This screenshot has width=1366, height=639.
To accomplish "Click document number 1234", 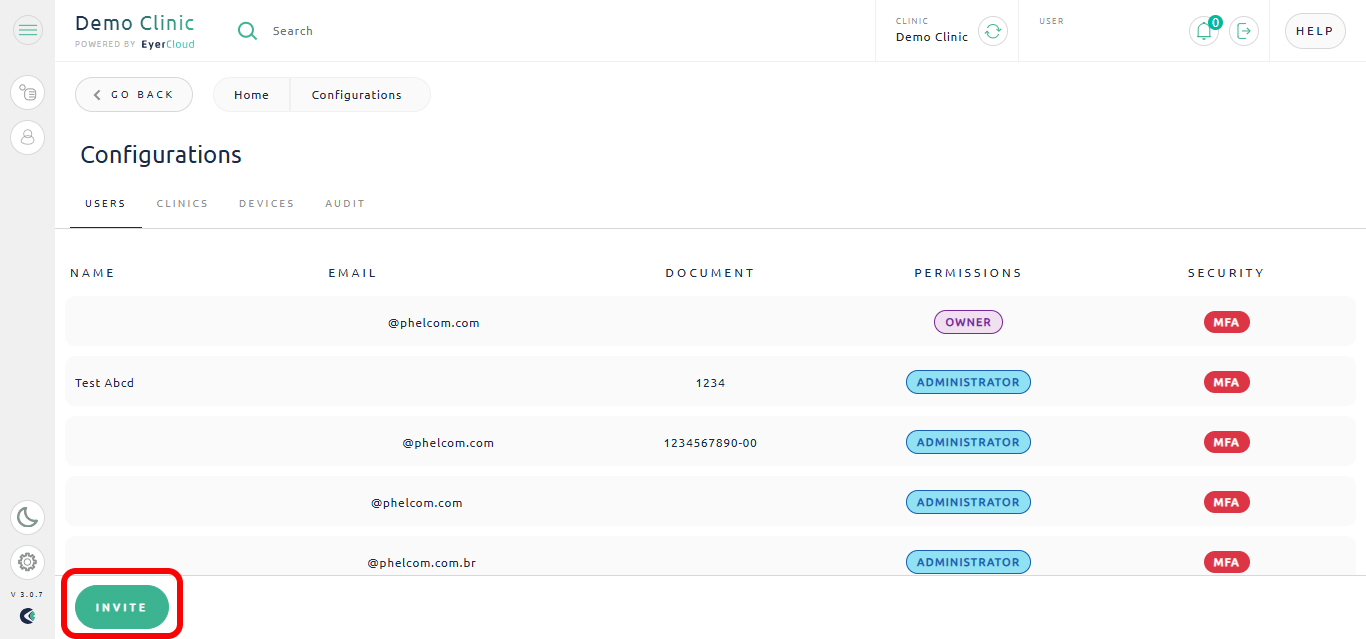I will 710,383.
